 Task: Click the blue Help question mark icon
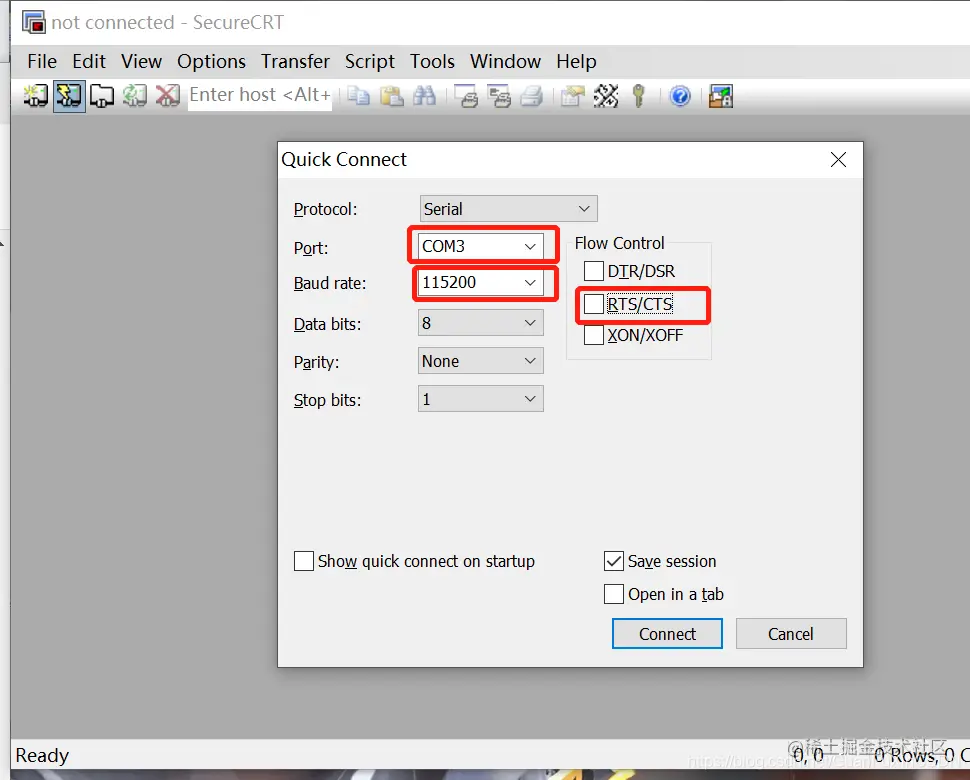[x=680, y=96]
